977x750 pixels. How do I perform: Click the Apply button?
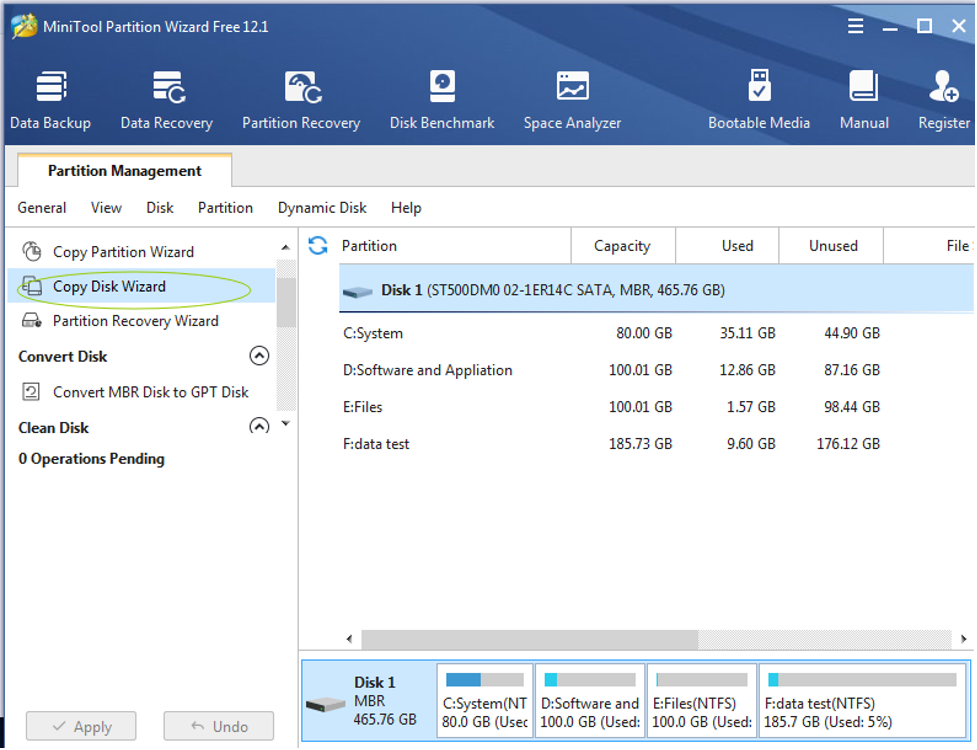click(x=81, y=726)
